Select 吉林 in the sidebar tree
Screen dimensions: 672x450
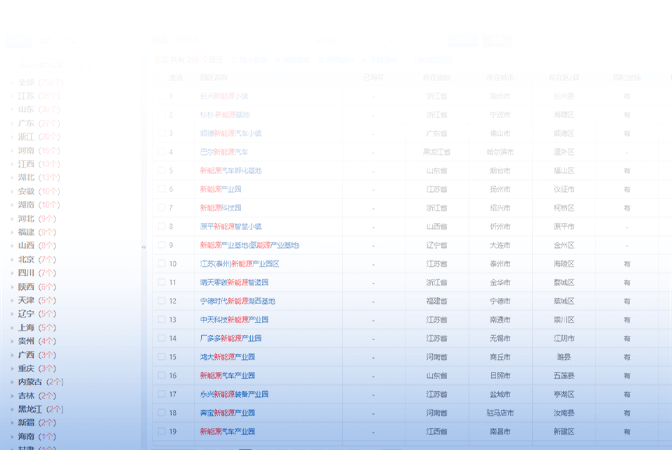[26, 396]
